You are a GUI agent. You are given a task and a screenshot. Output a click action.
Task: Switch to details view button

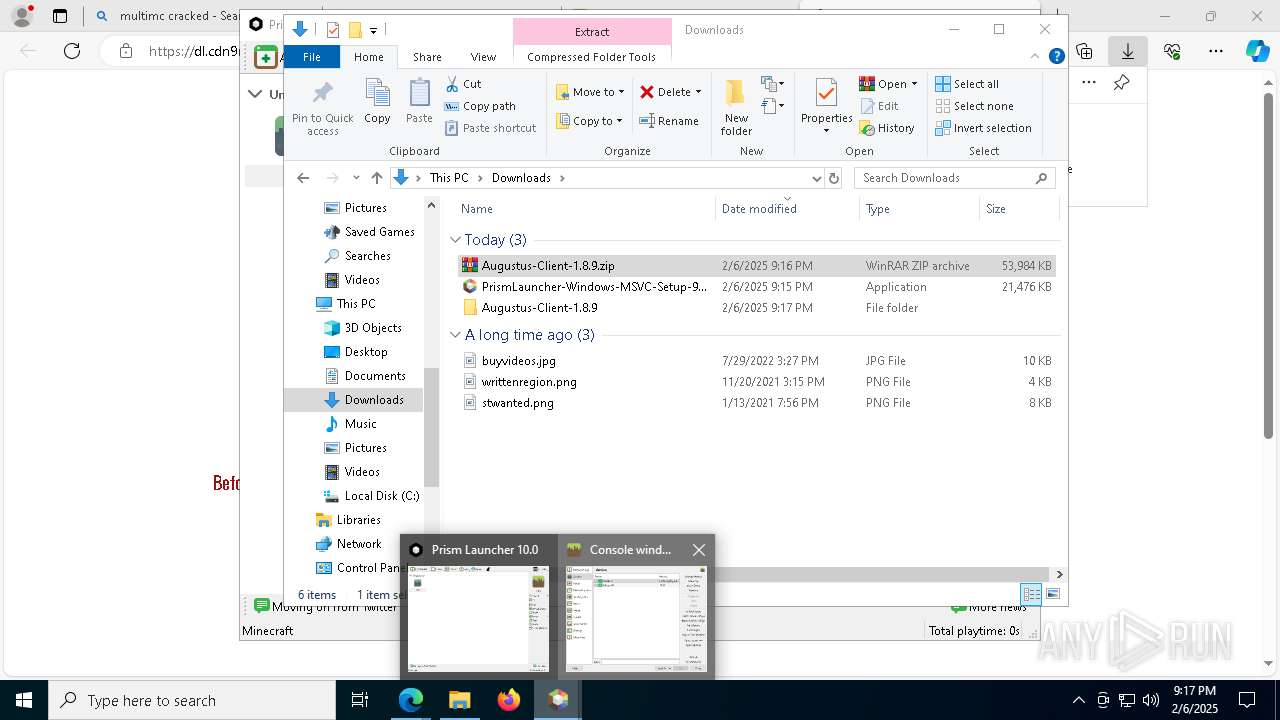point(1031,594)
